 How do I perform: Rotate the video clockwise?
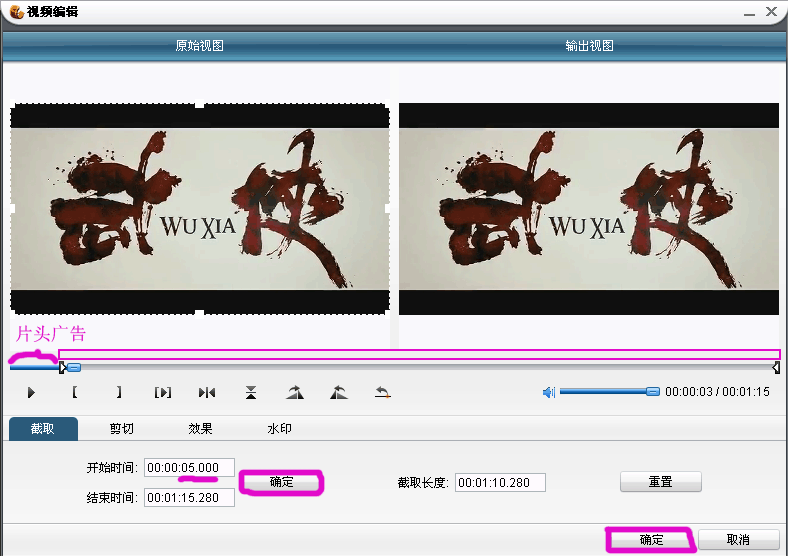click(295, 393)
